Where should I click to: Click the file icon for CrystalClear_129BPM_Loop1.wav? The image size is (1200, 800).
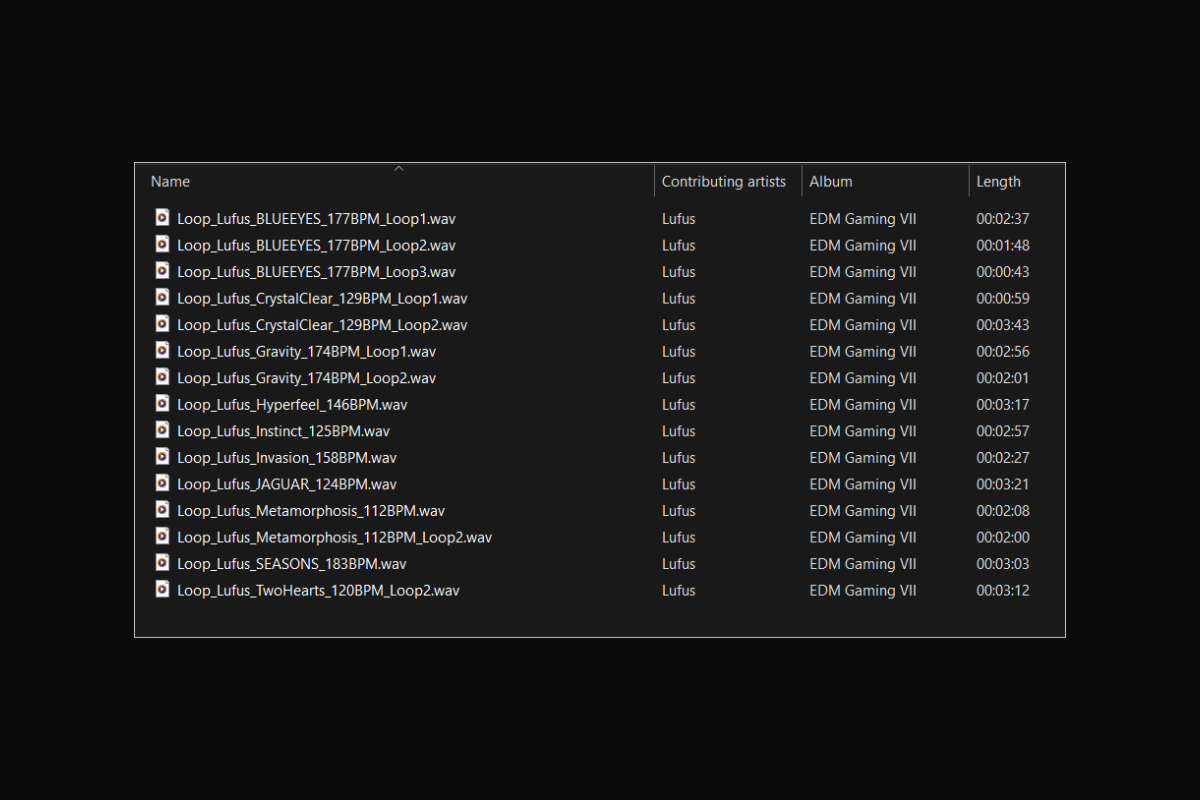coord(162,297)
